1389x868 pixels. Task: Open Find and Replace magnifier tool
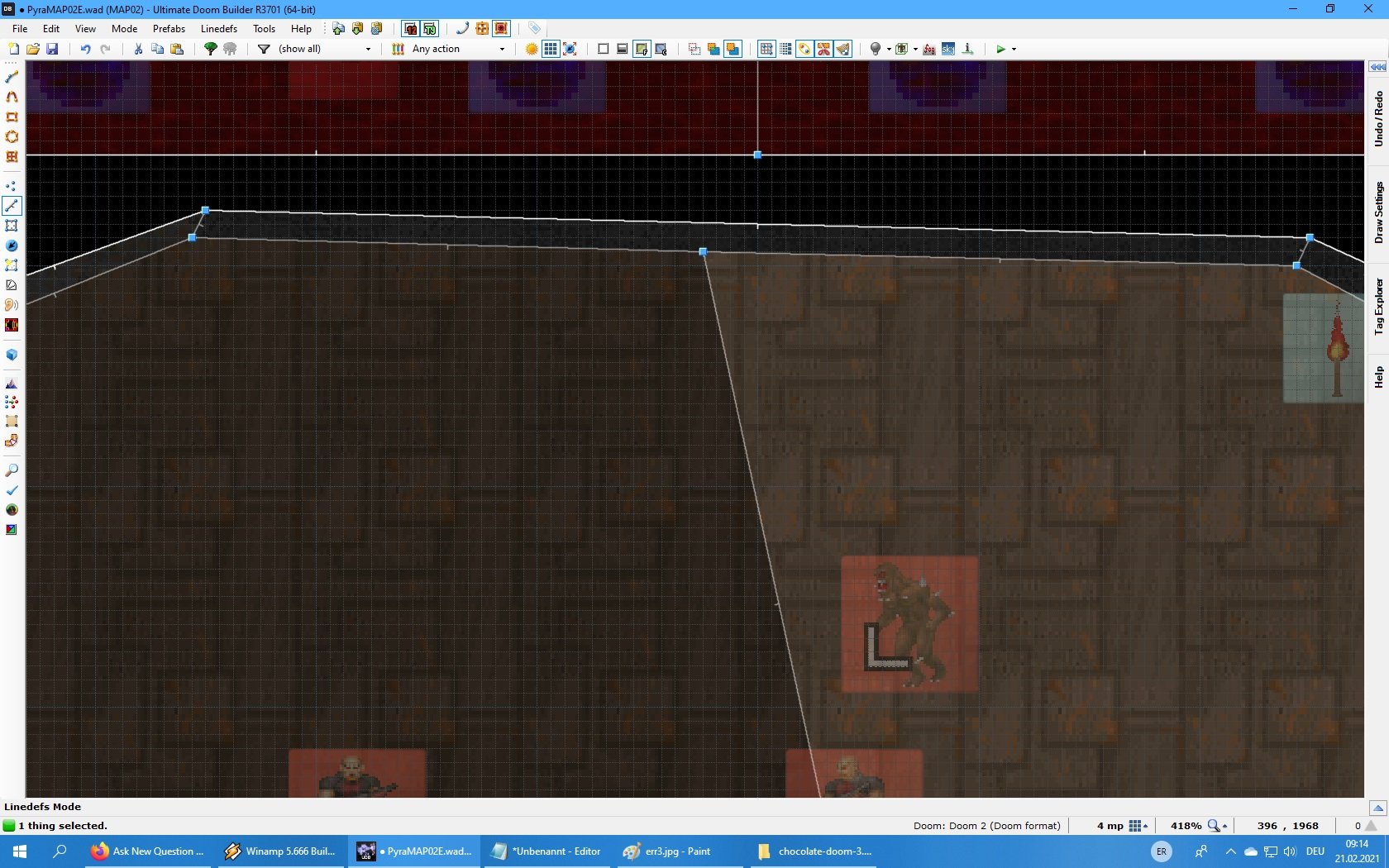click(x=12, y=470)
